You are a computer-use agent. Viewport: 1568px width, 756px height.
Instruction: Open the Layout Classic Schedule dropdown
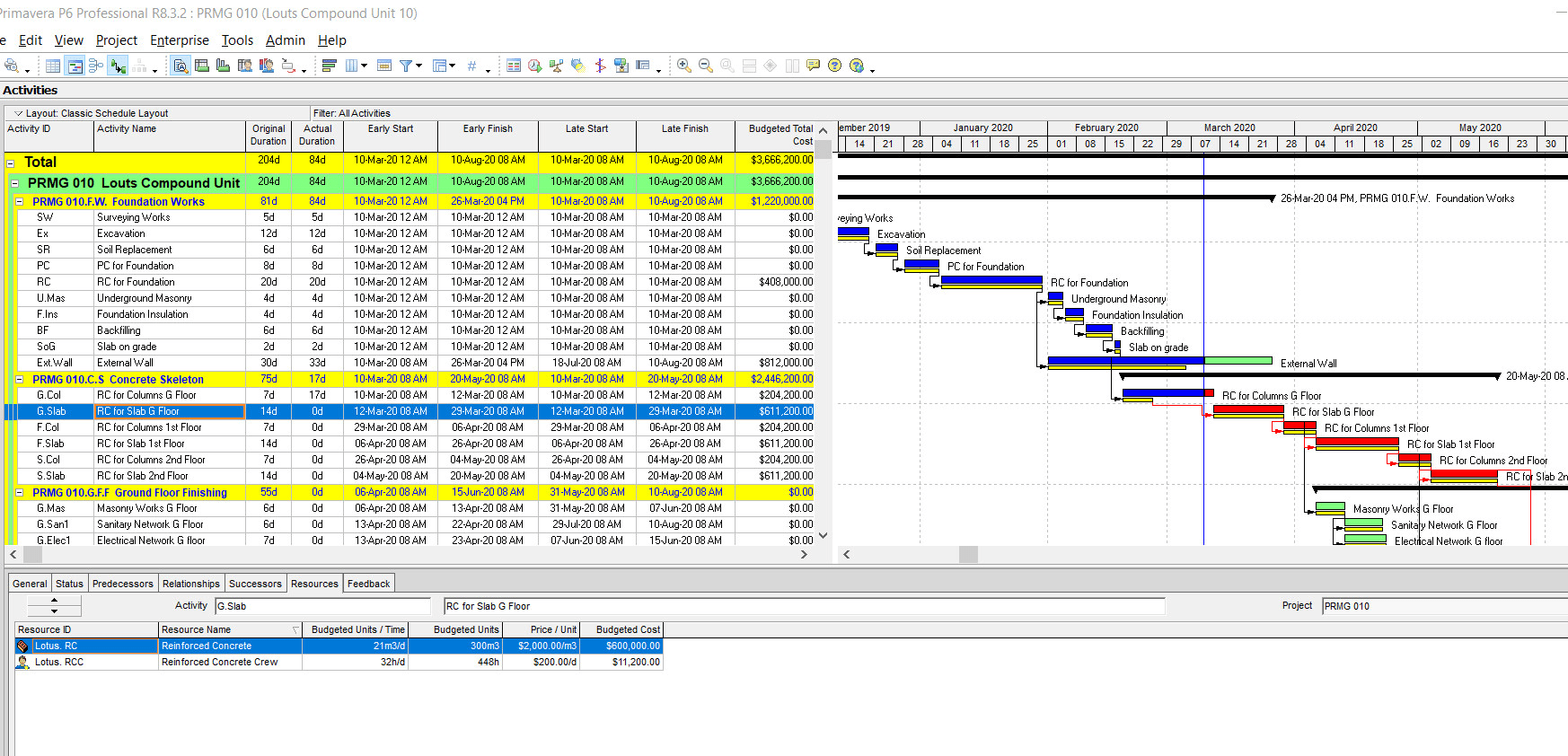(19, 114)
